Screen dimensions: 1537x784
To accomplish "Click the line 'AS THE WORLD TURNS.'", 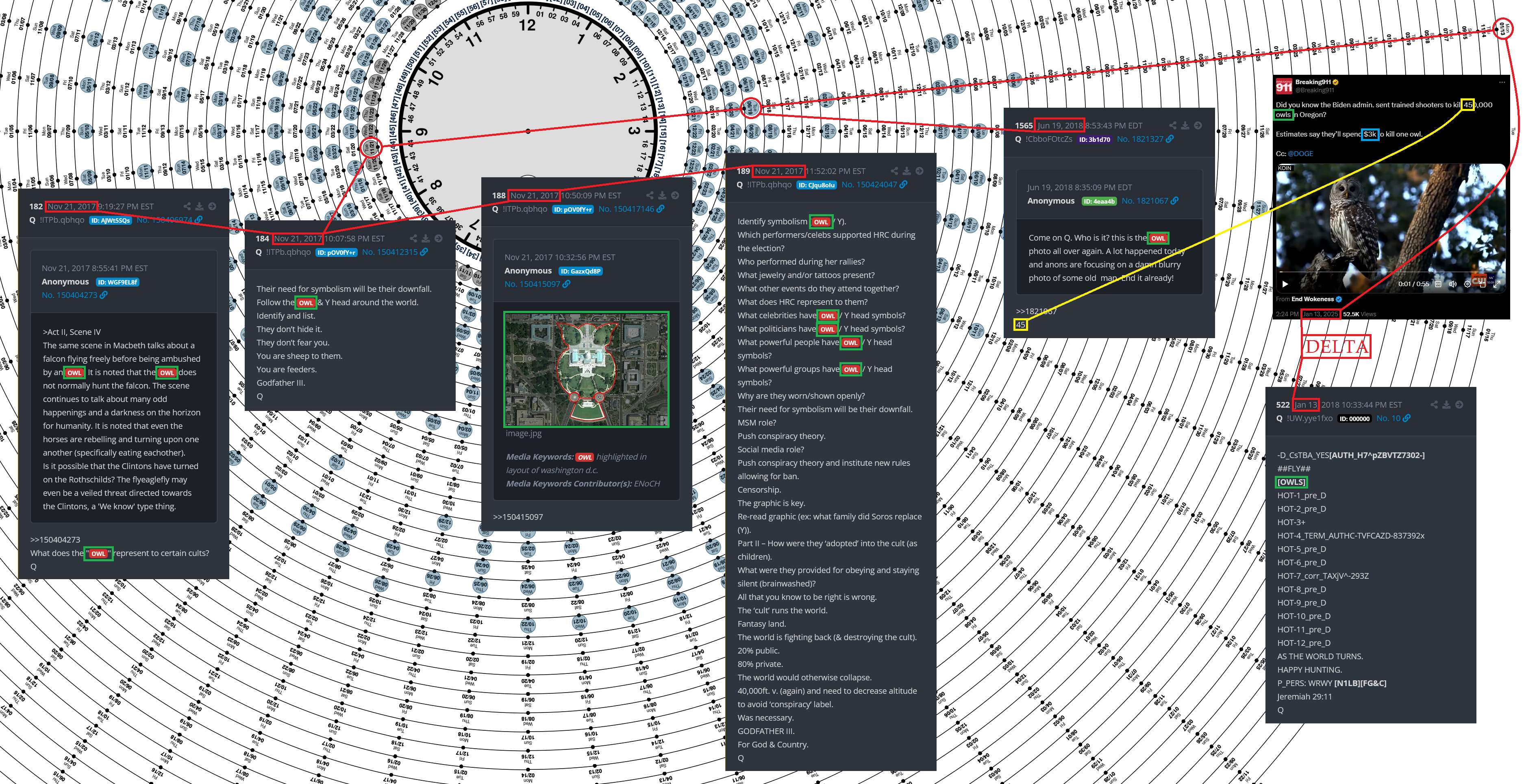I will (1320, 656).
